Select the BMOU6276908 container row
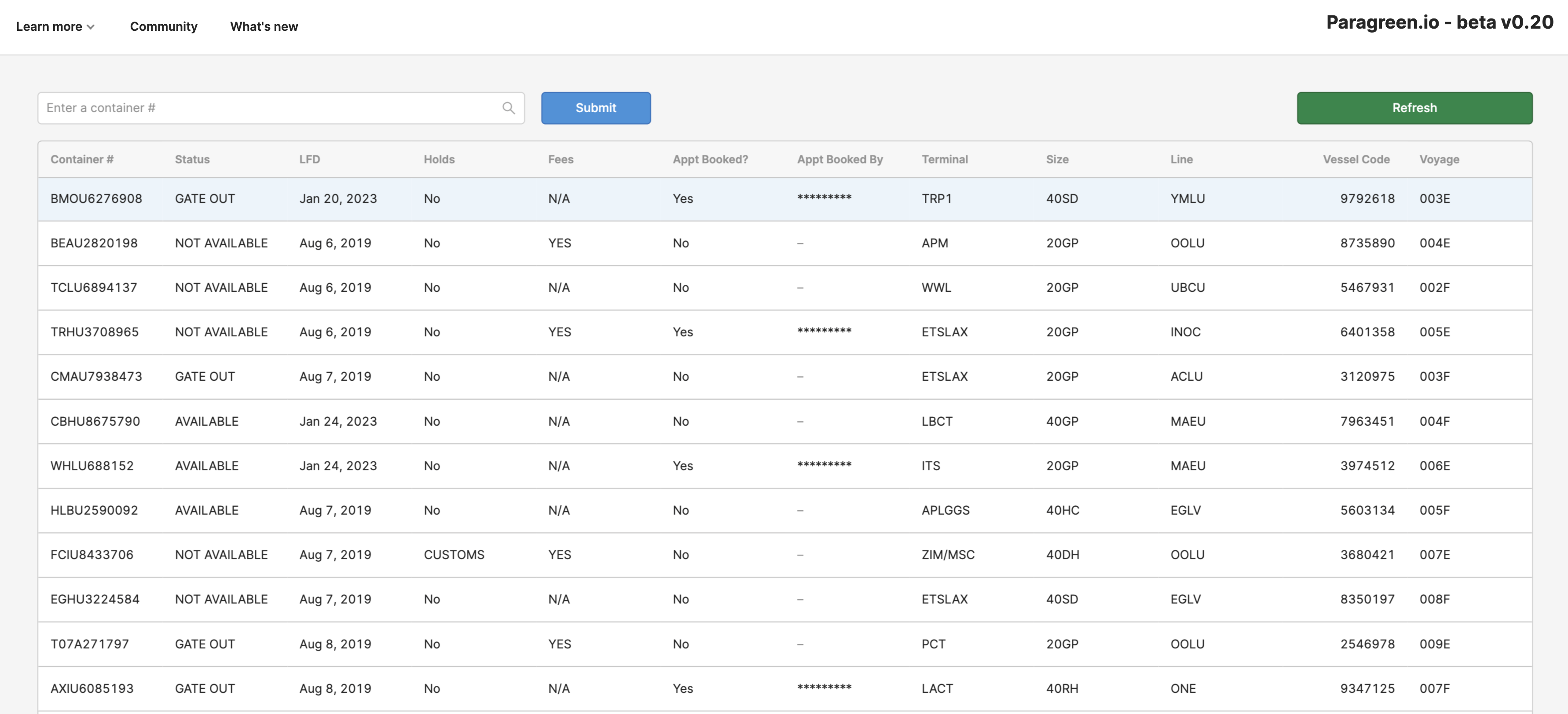 (x=96, y=199)
